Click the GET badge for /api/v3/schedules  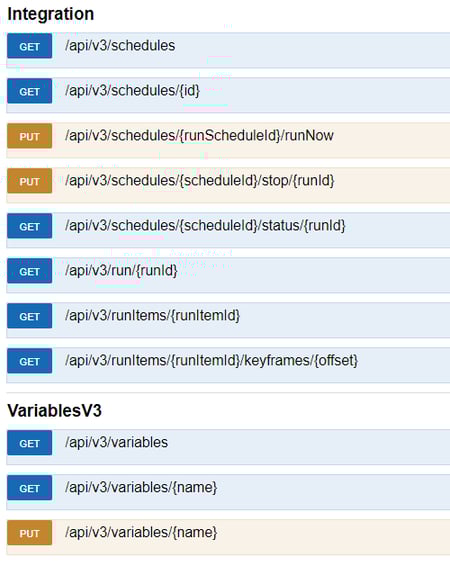coord(30,46)
